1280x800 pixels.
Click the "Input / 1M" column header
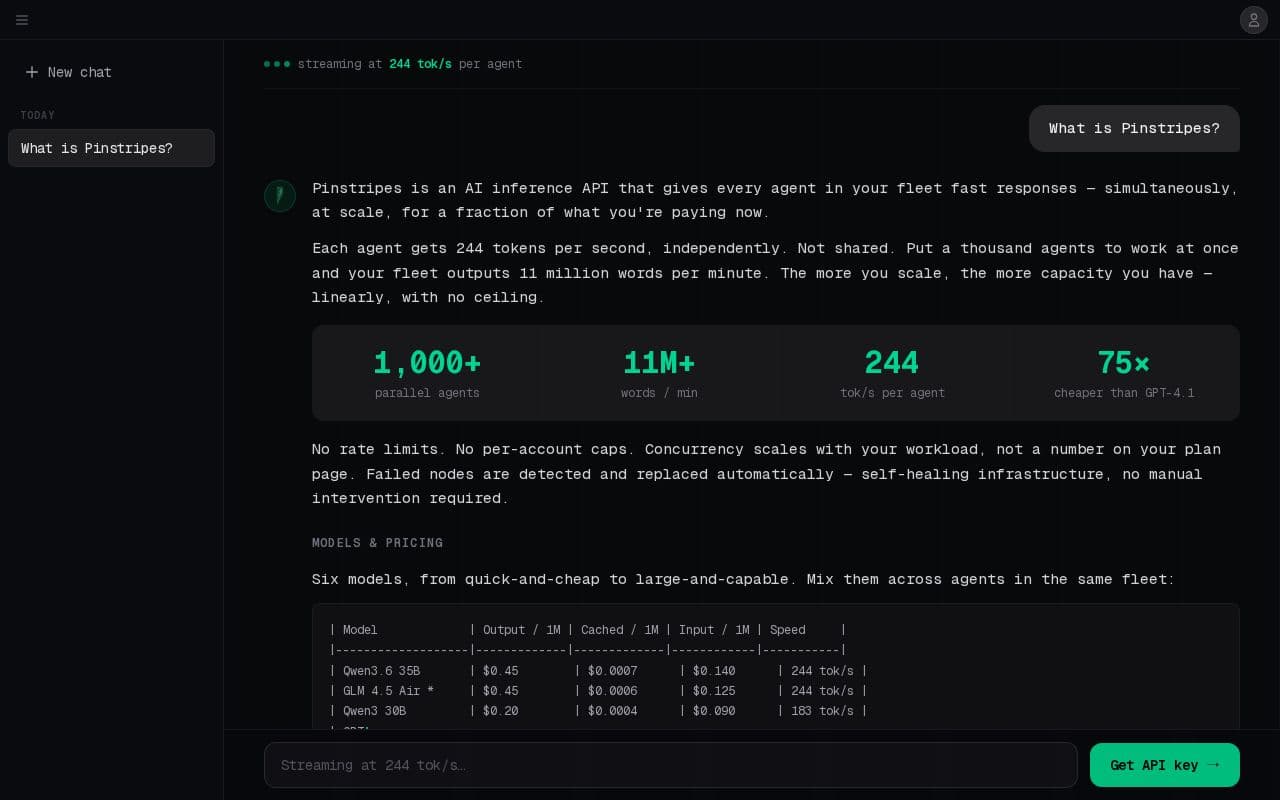[714, 630]
